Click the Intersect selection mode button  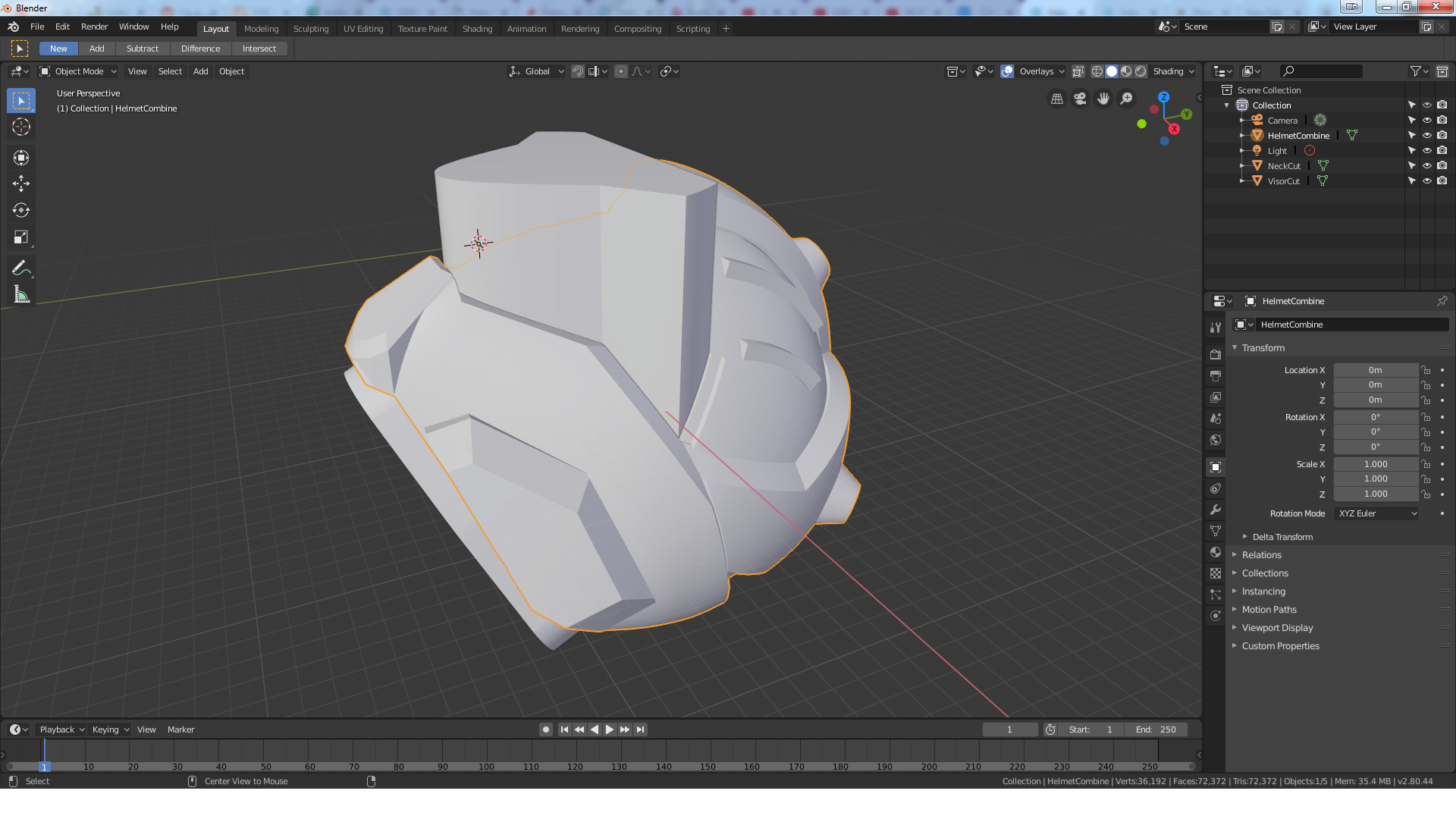pyautogui.click(x=259, y=49)
